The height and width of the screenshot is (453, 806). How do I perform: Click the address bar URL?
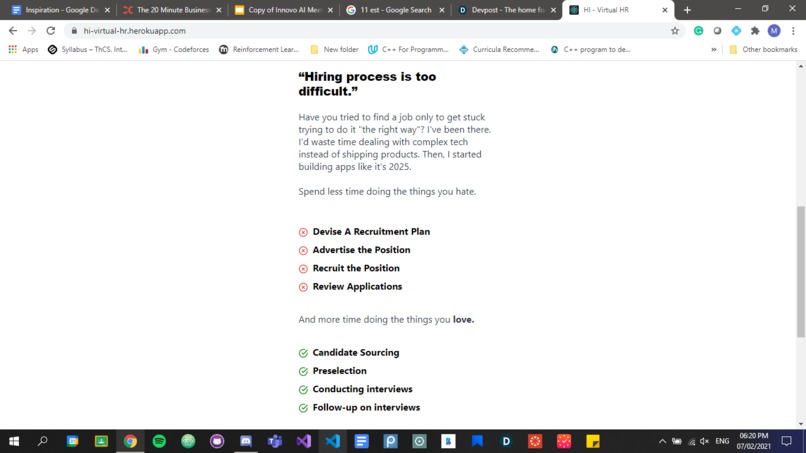(135, 31)
